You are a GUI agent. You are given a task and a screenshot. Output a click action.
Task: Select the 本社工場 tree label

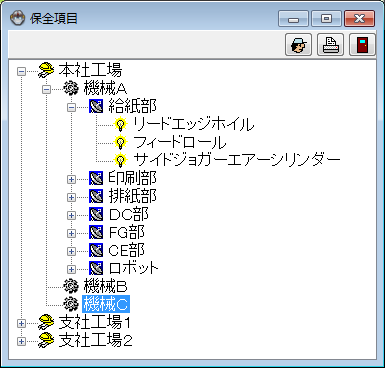click(90, 70)
